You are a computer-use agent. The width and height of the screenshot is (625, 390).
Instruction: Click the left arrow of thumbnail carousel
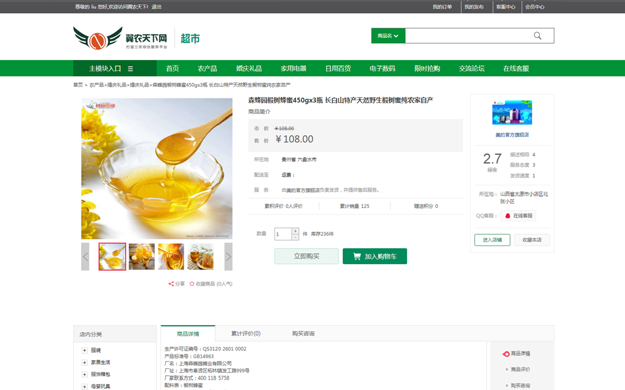click(x=85, y=257)
